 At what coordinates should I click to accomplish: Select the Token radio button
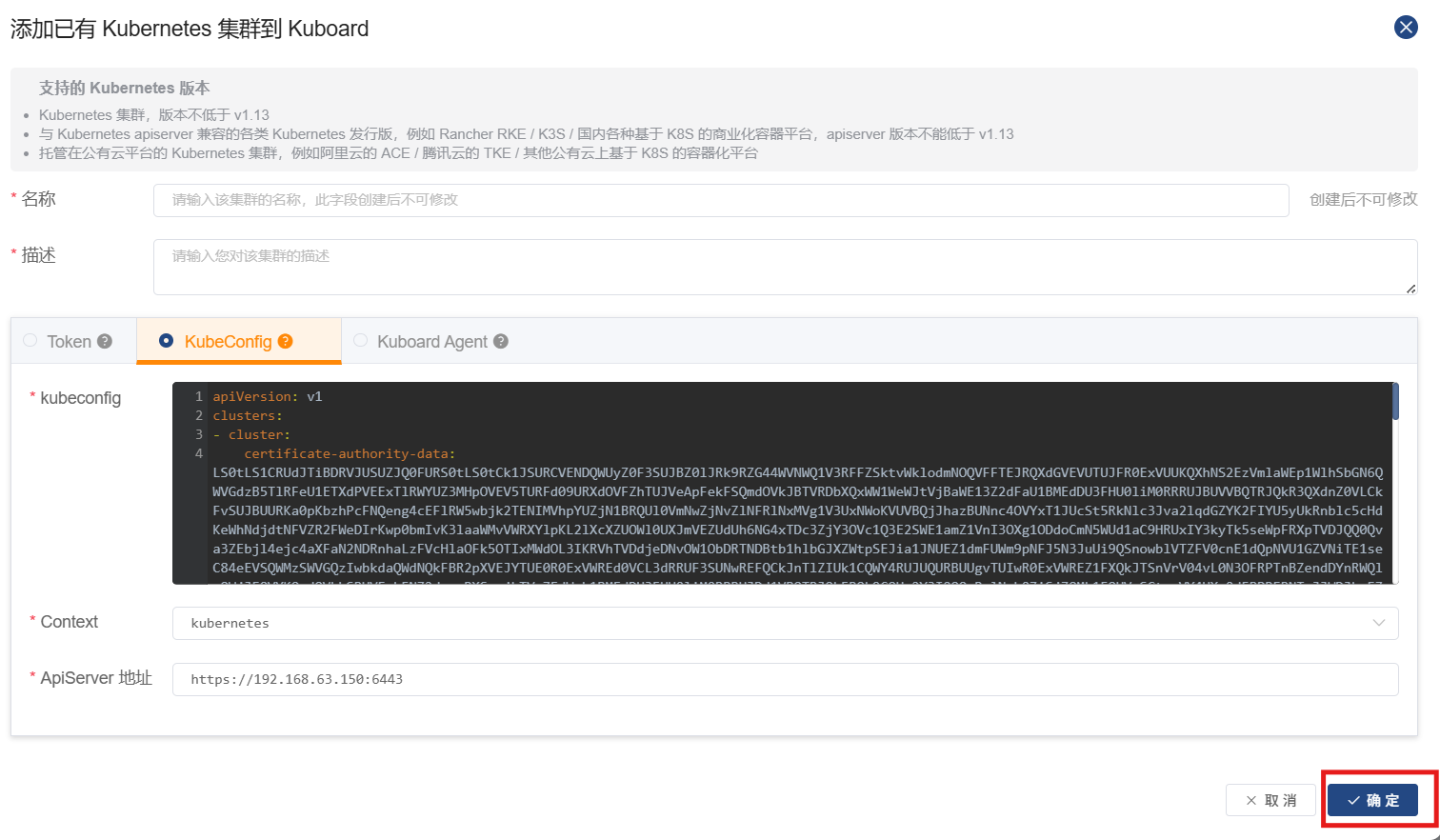tap(30, 340)
